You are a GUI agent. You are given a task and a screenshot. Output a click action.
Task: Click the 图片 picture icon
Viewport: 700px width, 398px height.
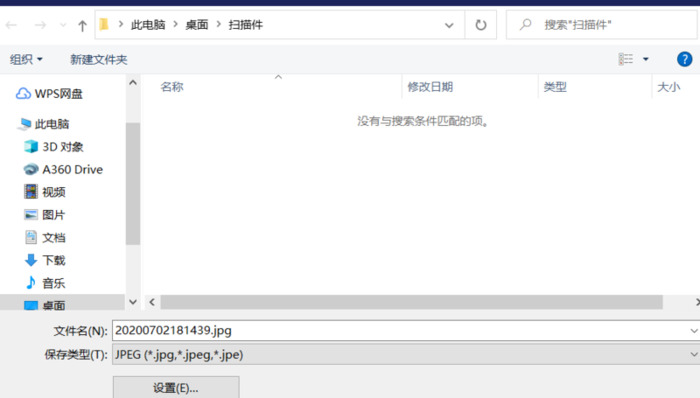(31, 215)
